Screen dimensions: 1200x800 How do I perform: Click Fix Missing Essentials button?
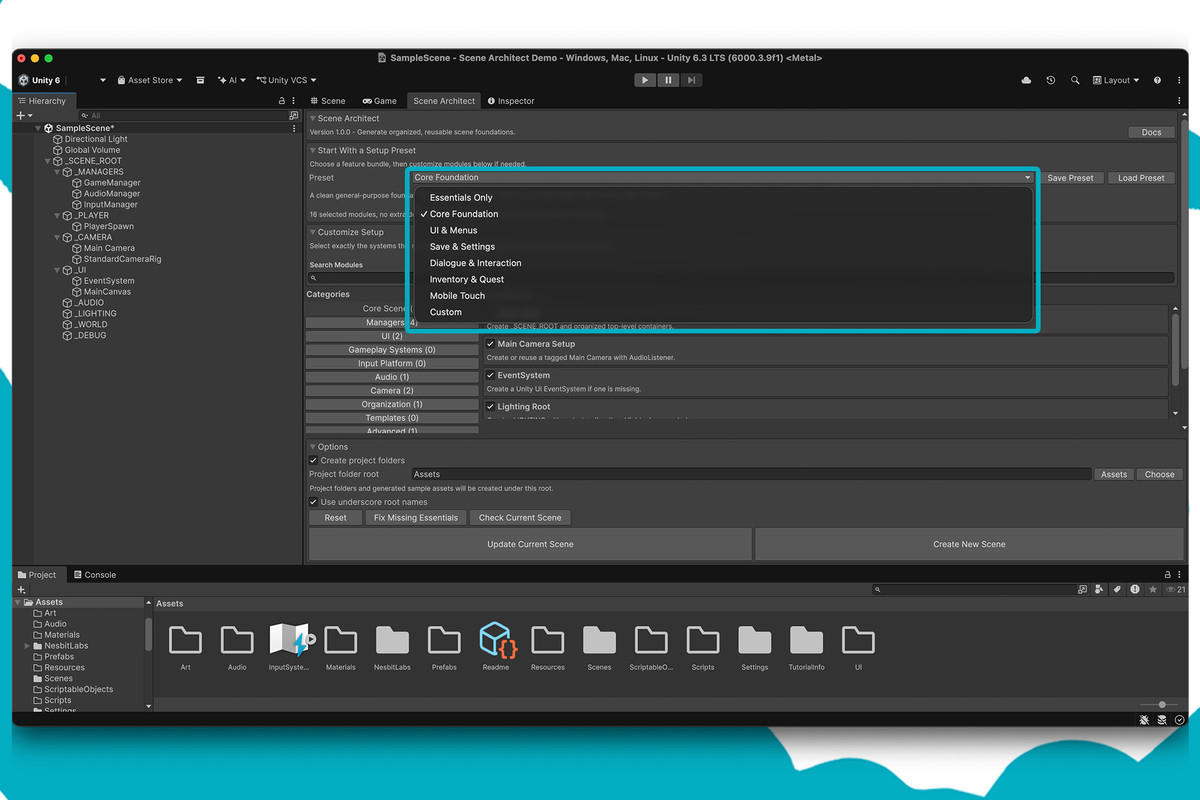(x=415, y=517)
